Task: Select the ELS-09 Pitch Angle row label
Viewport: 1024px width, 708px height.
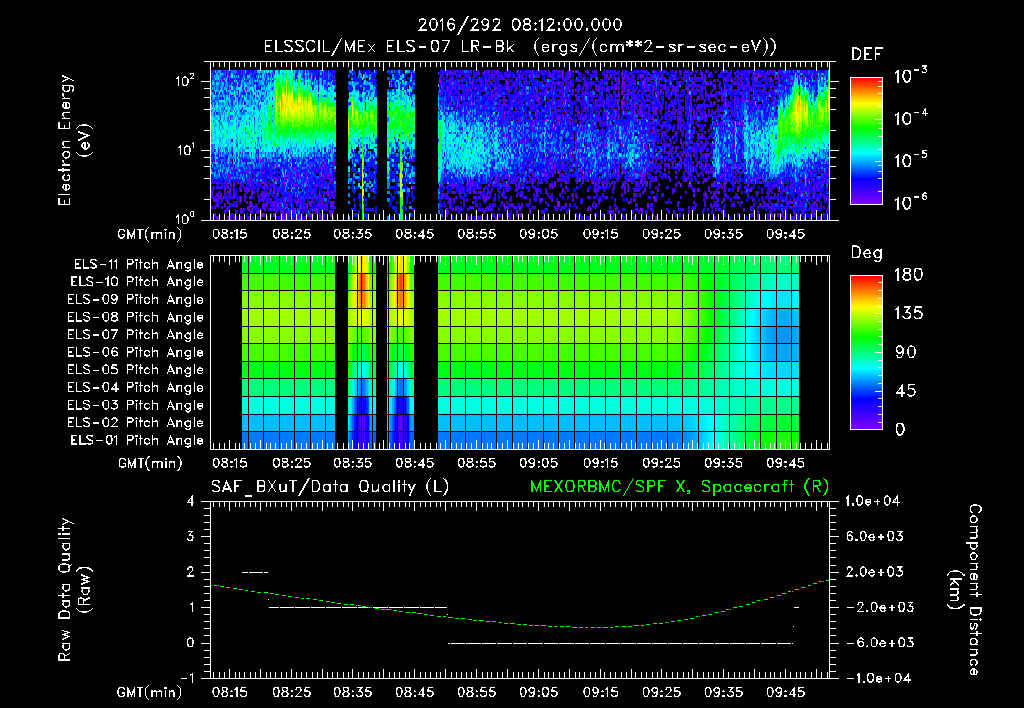Action: pyautogui.click(x=136, y=299)
